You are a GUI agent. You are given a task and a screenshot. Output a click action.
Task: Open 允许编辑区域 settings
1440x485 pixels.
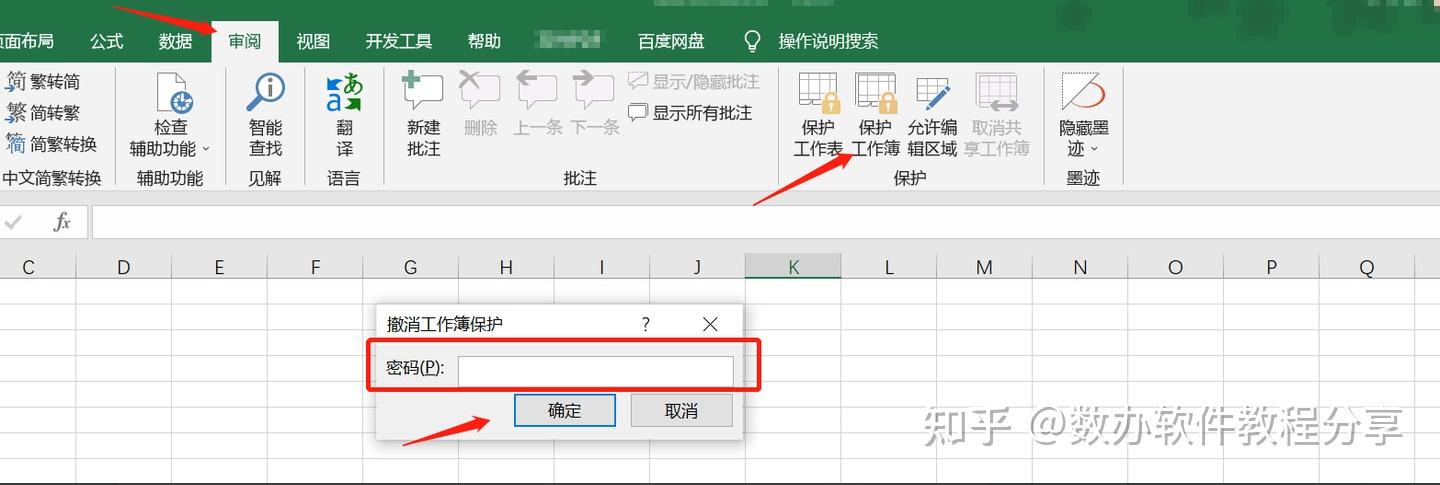pyautogui.click(x=932, y=115)
